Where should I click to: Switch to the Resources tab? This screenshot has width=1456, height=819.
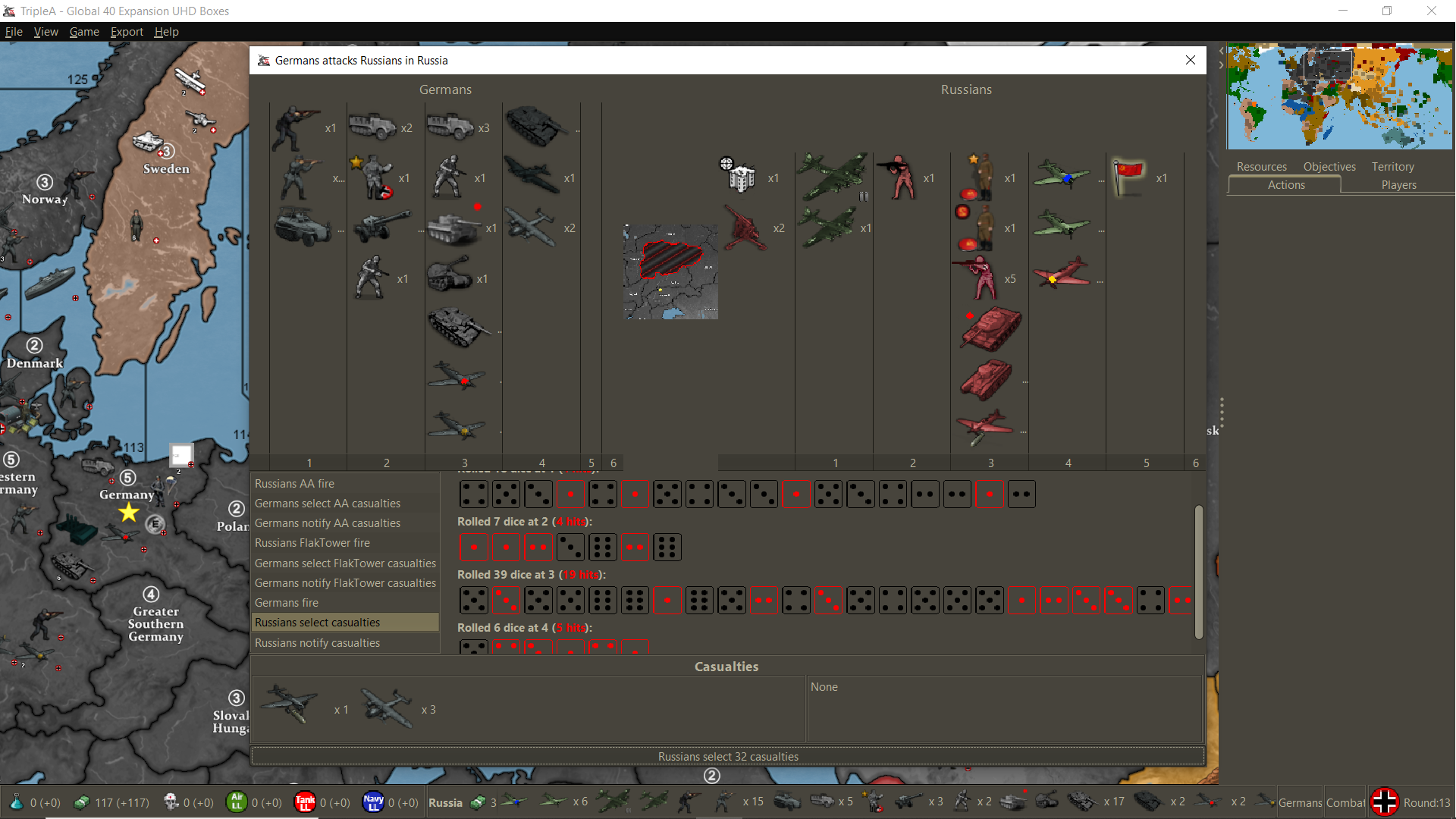[x=1261, y=167]
